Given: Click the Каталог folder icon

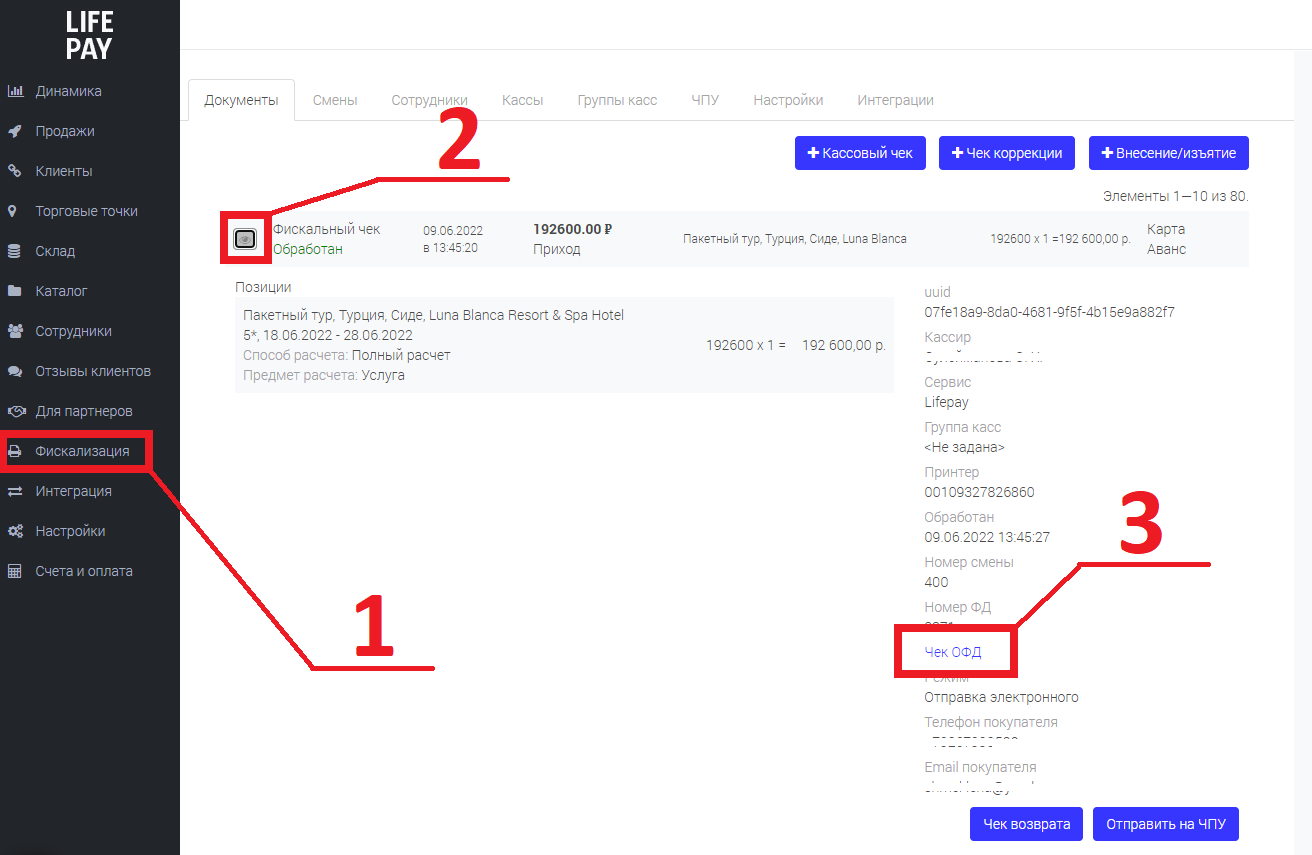Looking at the screenshot, I should pyautogui.click(x=15, y=291).
